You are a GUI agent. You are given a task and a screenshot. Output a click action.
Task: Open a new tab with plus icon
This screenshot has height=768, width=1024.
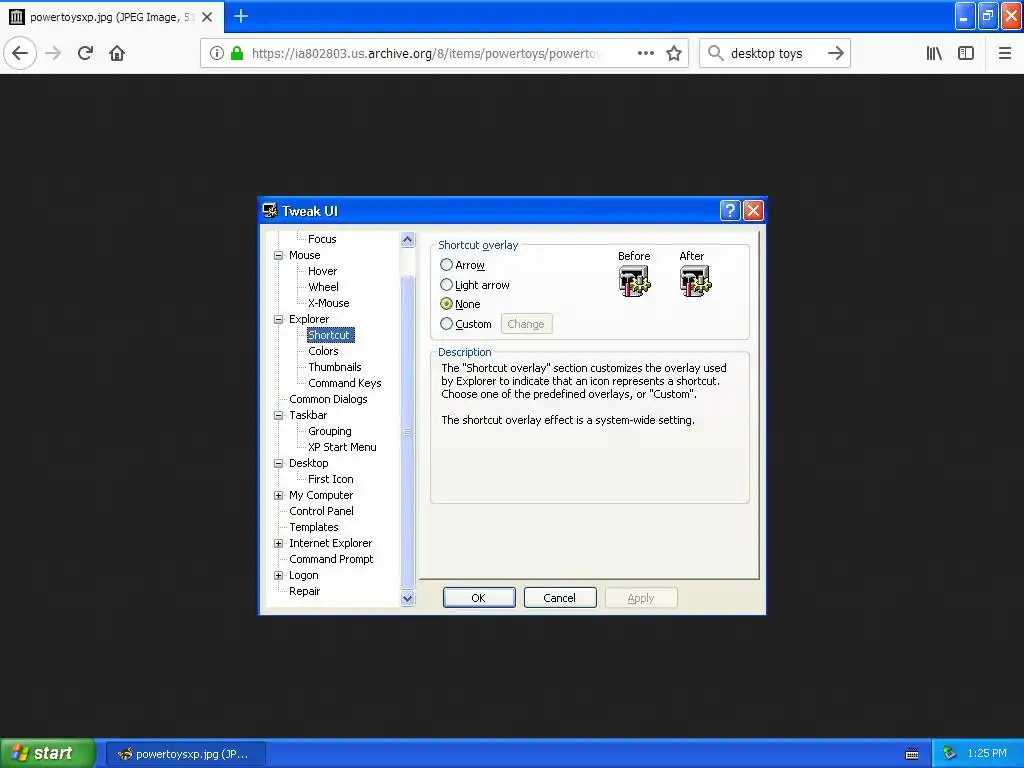(x=240, y=16)
